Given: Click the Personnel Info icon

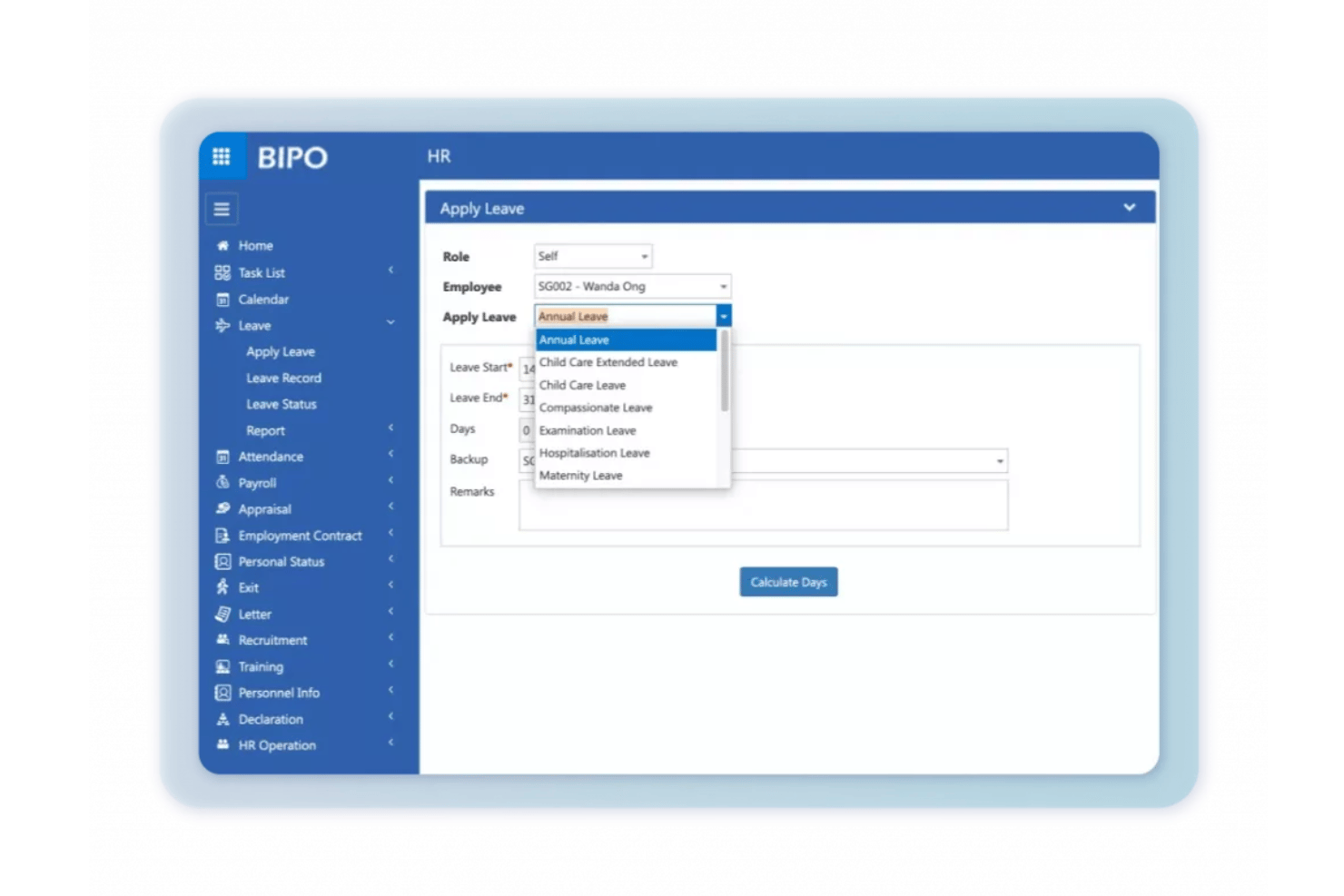Looking at the screenshot, I should tap(222, 693).
